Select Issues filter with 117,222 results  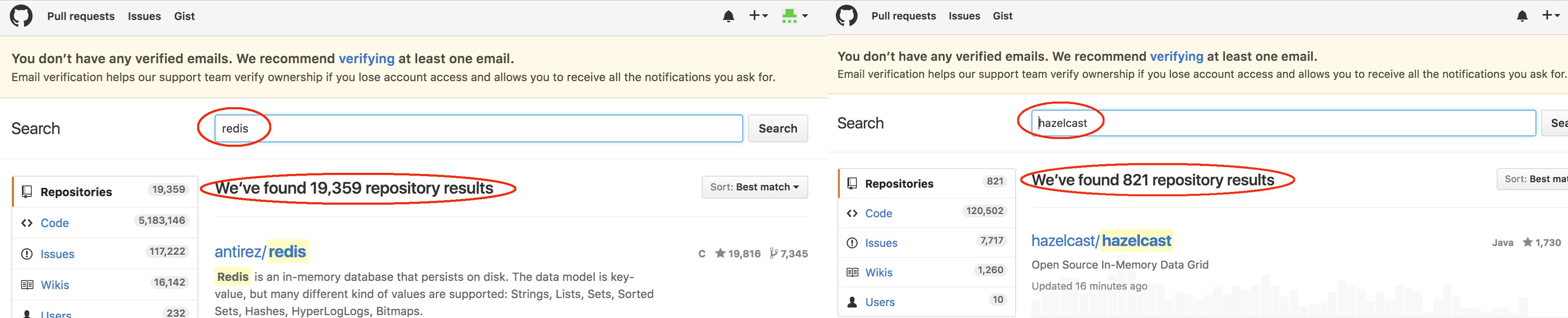coord(105,254)
